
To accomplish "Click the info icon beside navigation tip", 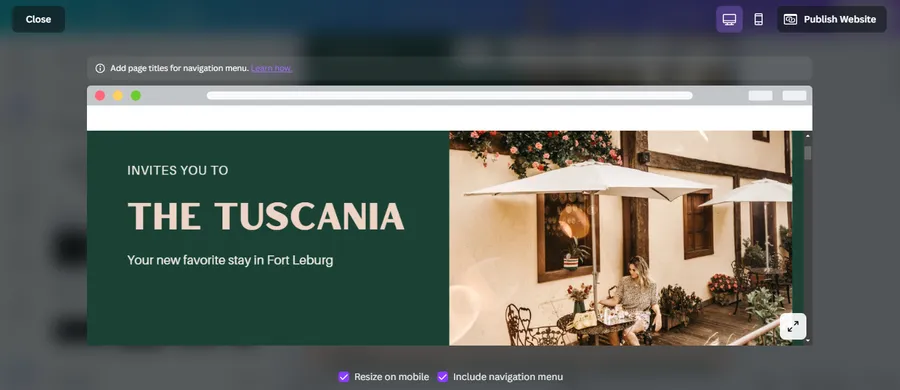I will [x=100, y=68].
